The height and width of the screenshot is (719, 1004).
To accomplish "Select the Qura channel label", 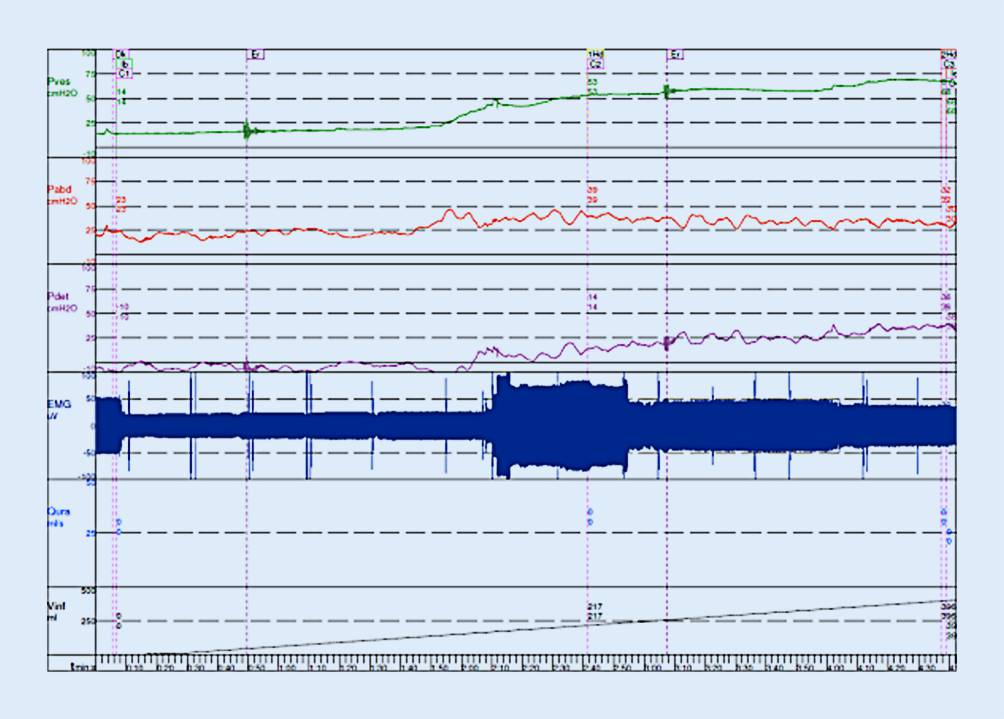I will click(59, 512).
